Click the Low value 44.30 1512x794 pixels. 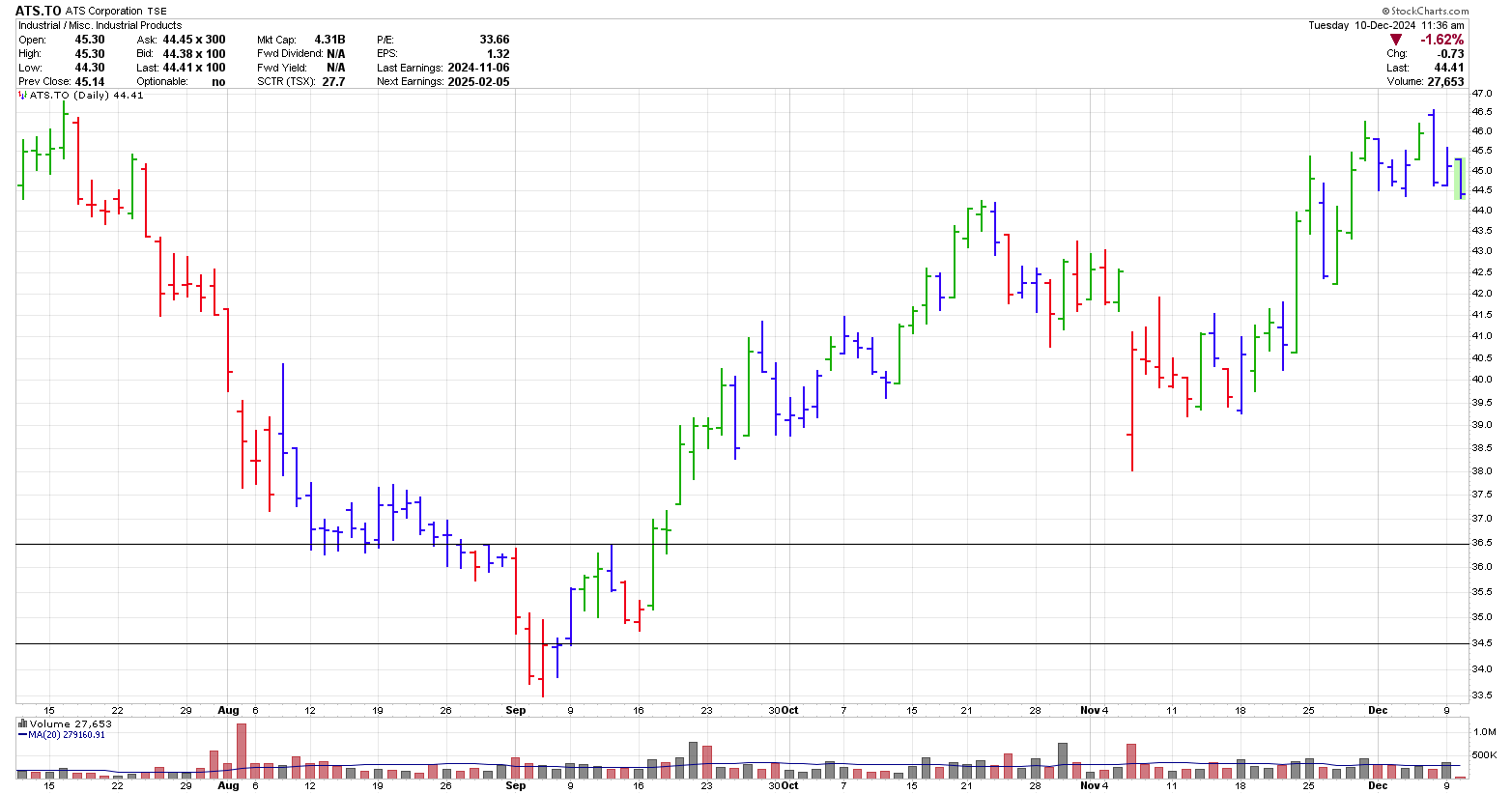90,68
